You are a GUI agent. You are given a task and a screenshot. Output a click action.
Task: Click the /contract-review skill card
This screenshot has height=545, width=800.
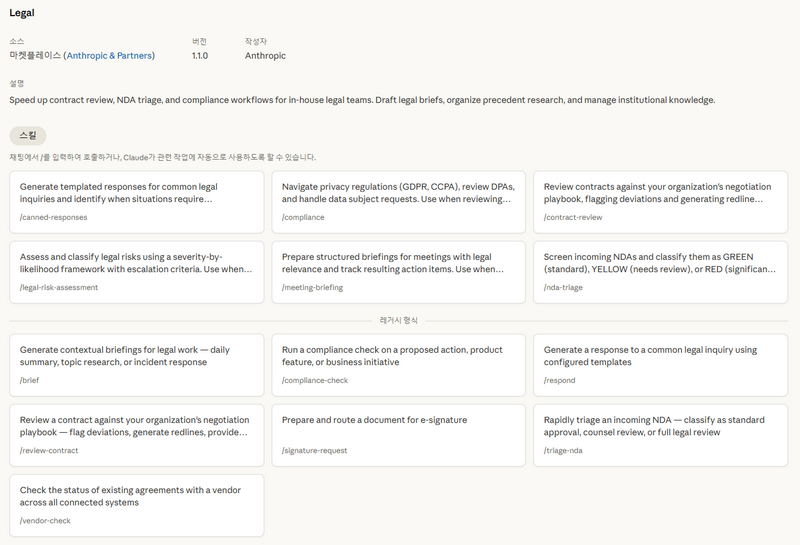click(x=661, y=202)
